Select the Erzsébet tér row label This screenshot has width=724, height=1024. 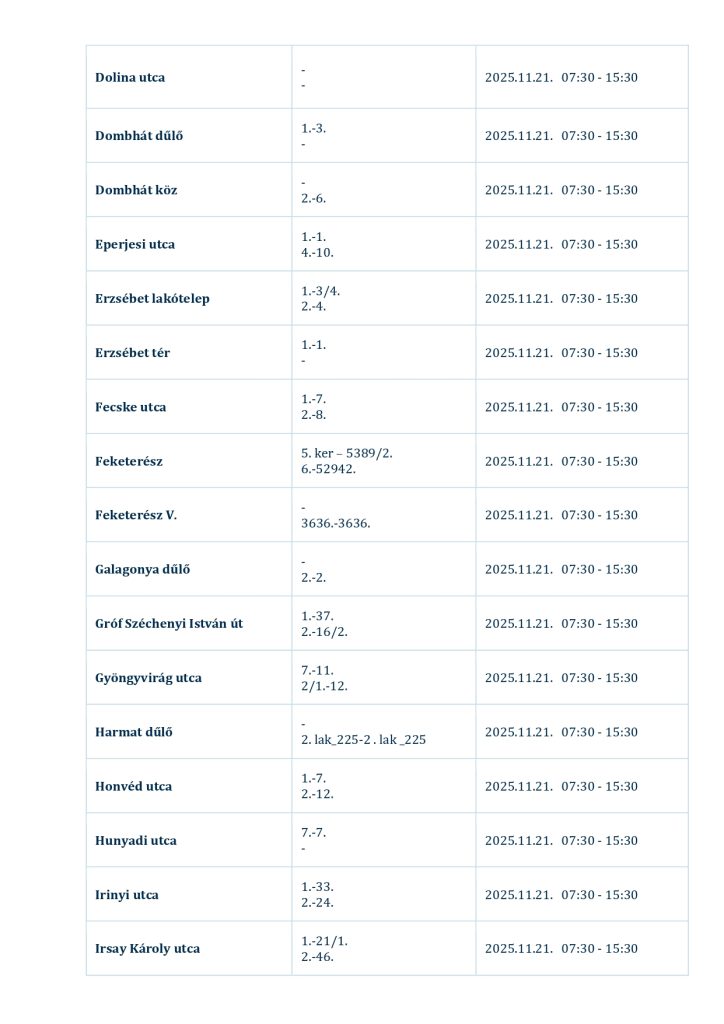(132, 353)
